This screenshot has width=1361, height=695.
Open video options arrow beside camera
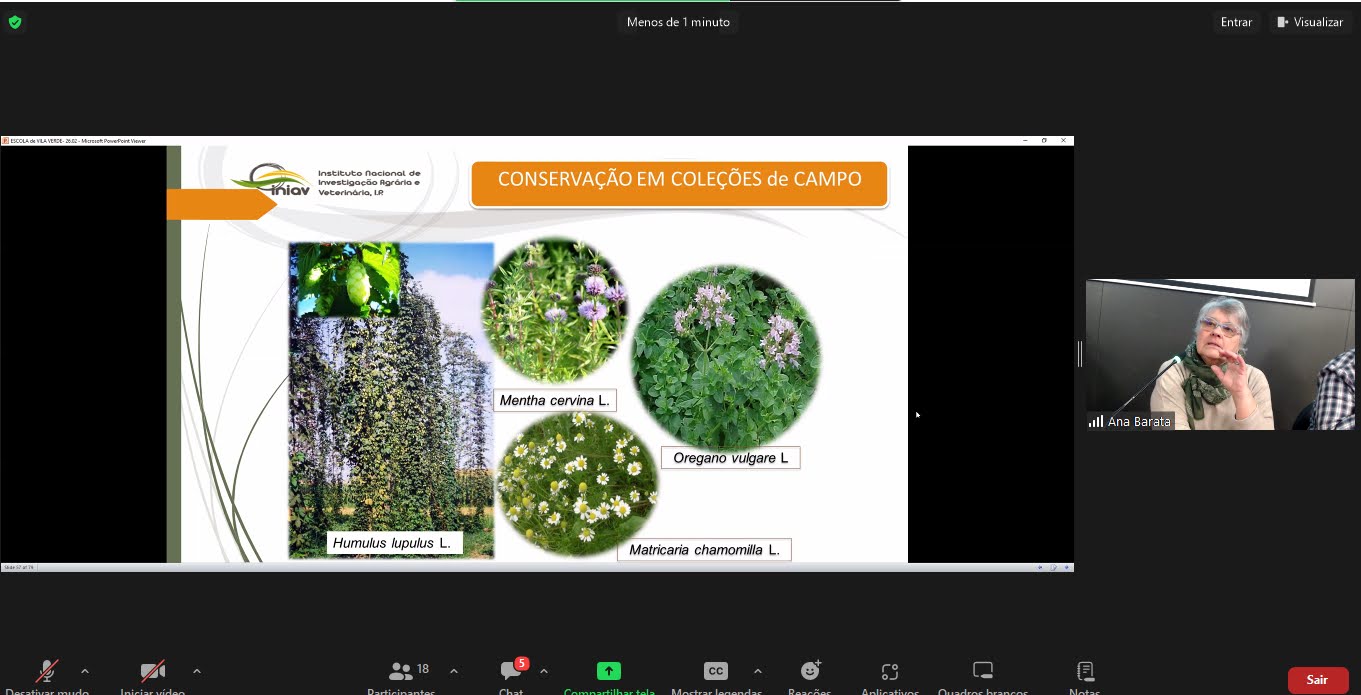(196, 671)
